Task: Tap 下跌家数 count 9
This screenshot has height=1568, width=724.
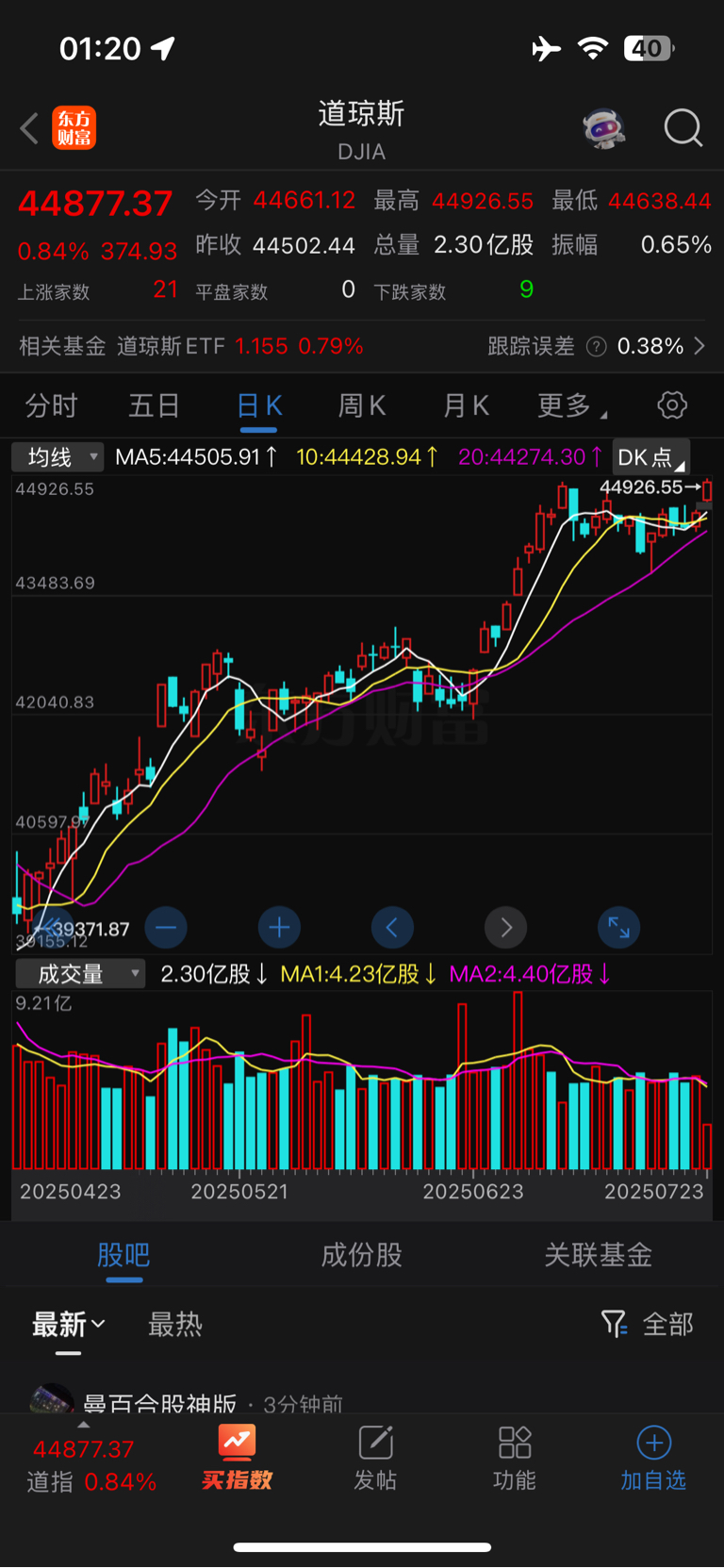Action: point(527,289)
